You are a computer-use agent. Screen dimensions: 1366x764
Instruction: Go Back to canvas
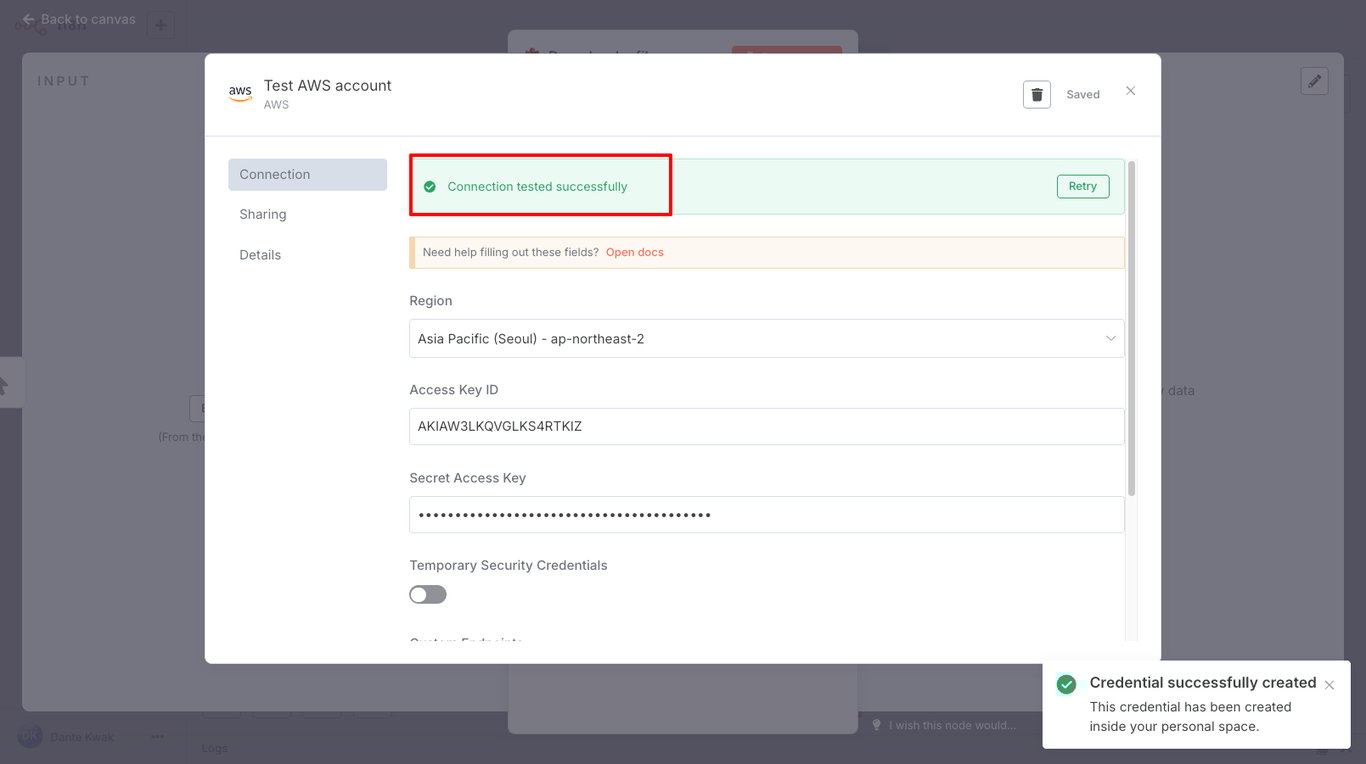point(79,19)
